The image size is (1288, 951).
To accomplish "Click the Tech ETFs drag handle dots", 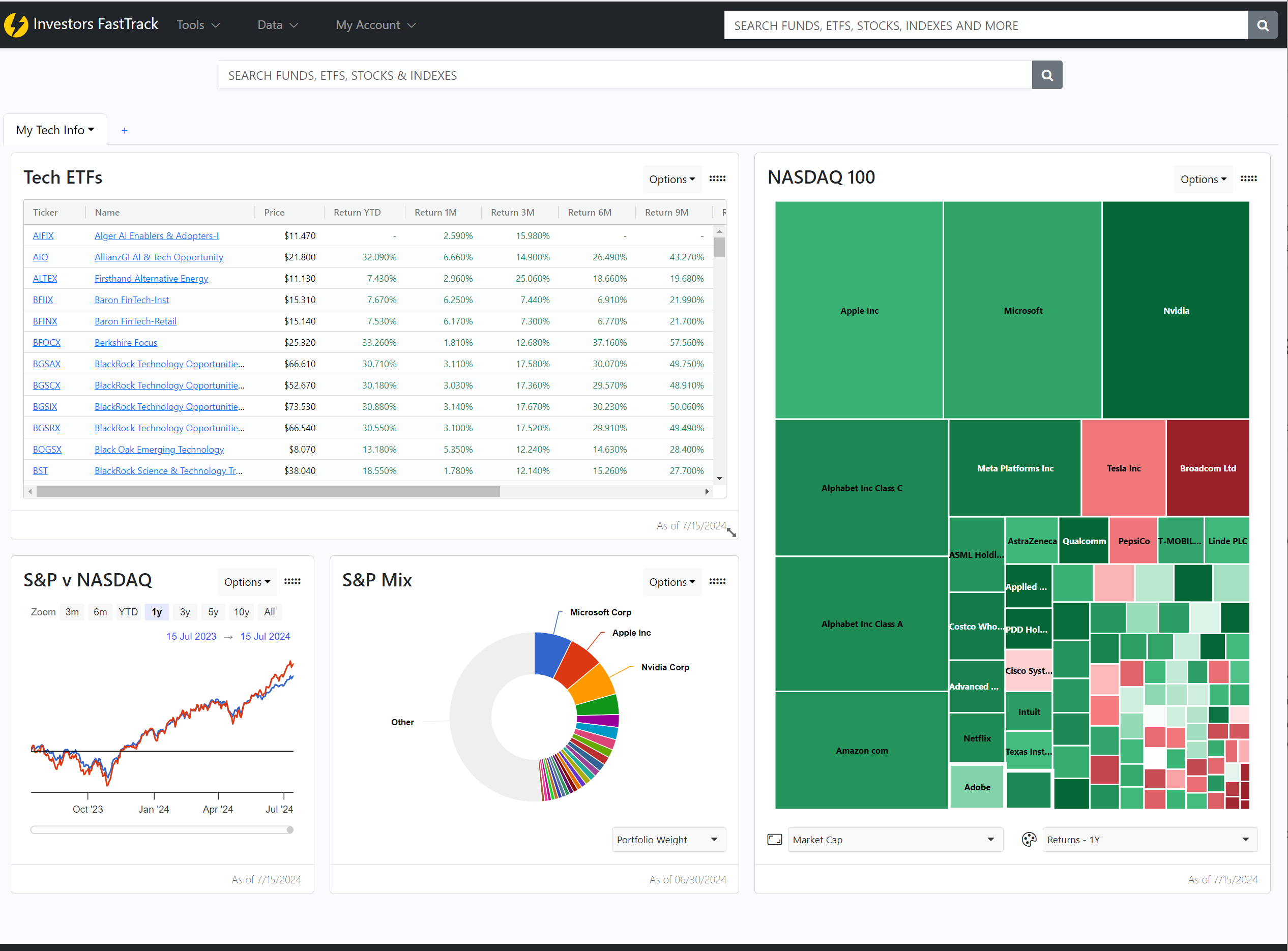I will pos(717,179).
